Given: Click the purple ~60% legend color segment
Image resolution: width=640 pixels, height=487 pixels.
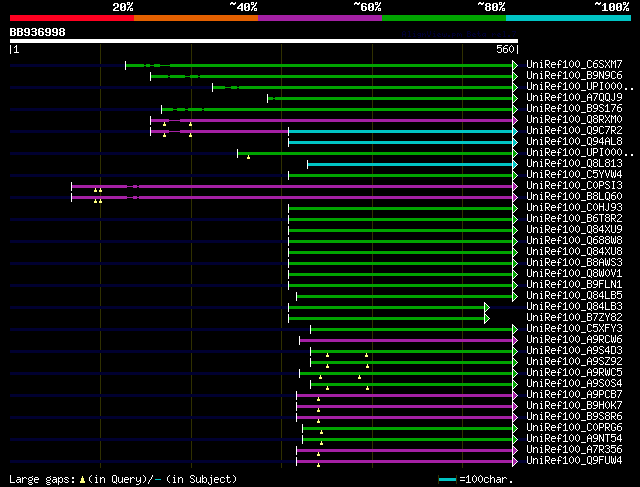Looking at the screenshot, I should [320, 18].
